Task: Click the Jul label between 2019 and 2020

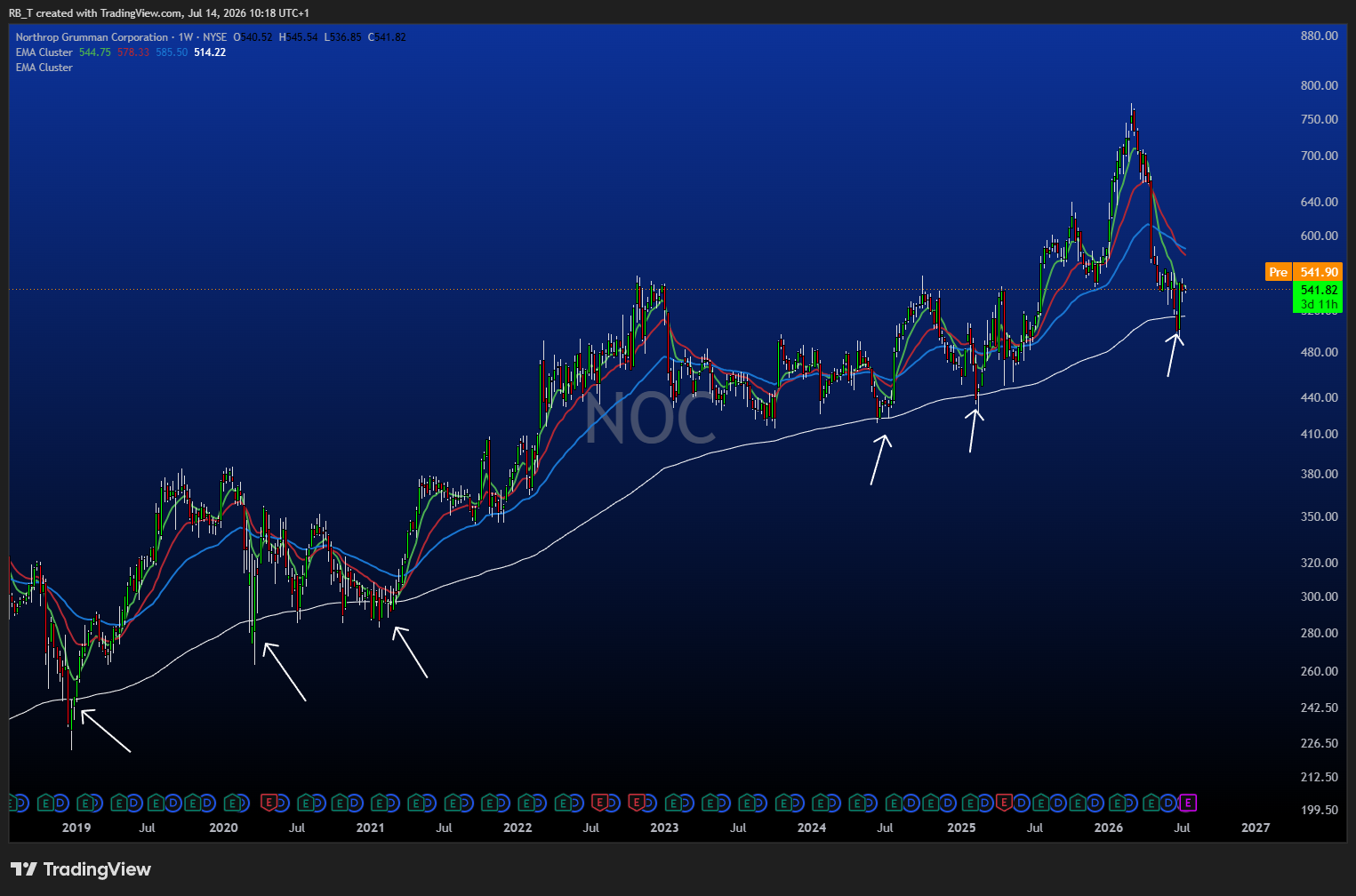Action: click(x=148, y=828)
